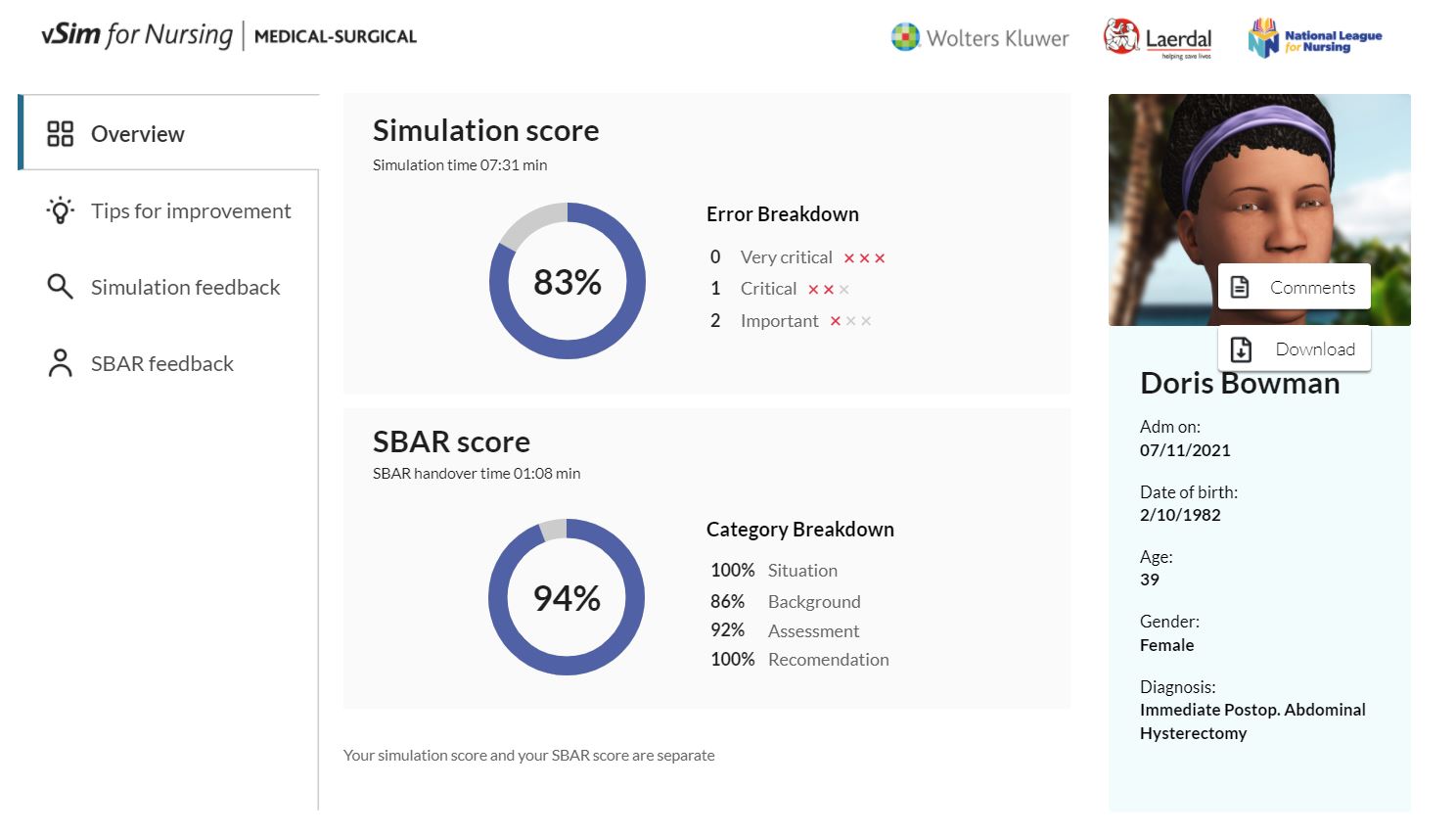The height and width of the screenshot is (835, 1456).
Task: Click National League for Nursing logo
Action: pyautogui.click(x=1314, y=38)
